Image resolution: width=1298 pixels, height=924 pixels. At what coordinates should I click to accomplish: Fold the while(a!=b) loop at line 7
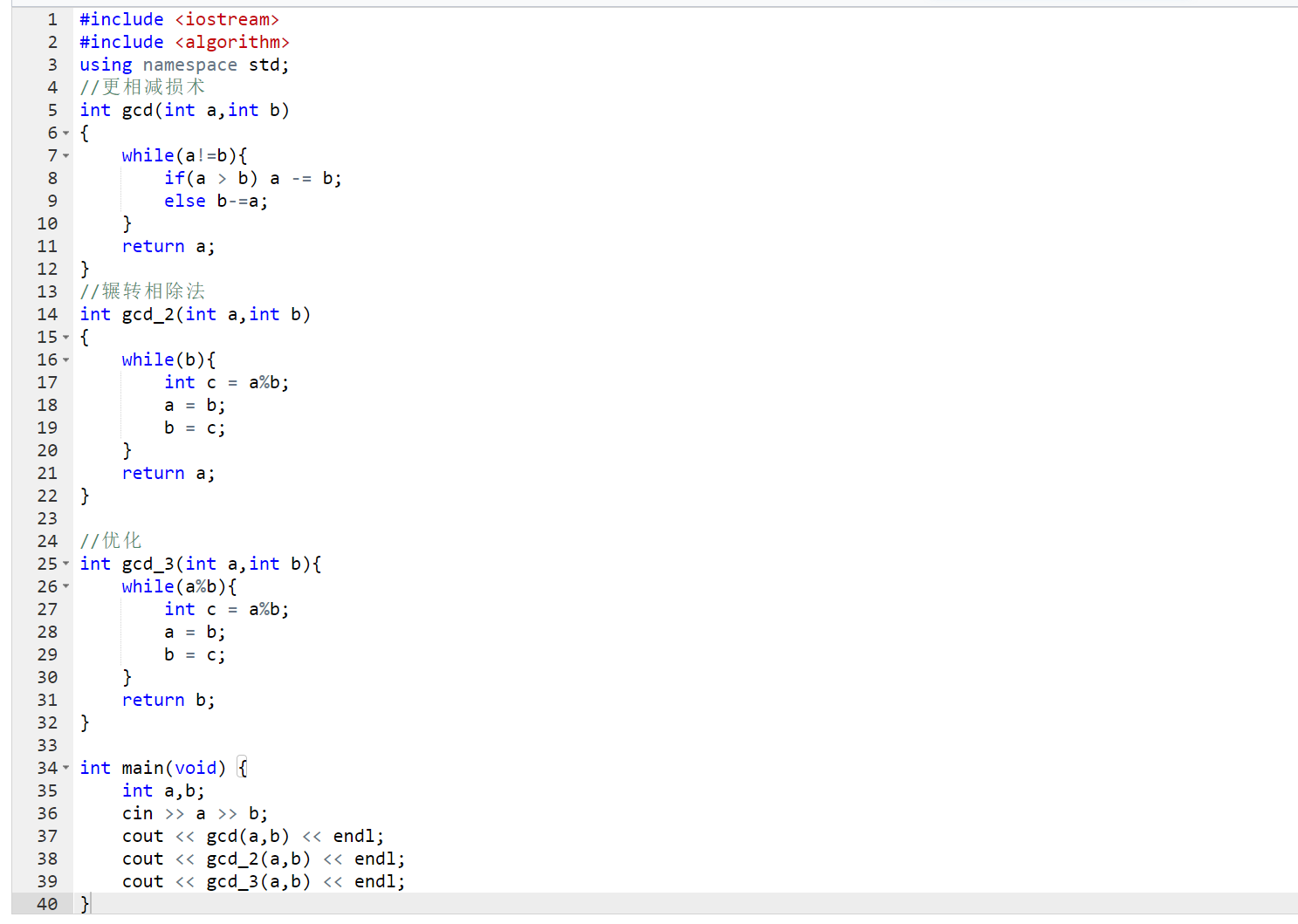pyautogui.click(x=66, y=156)
